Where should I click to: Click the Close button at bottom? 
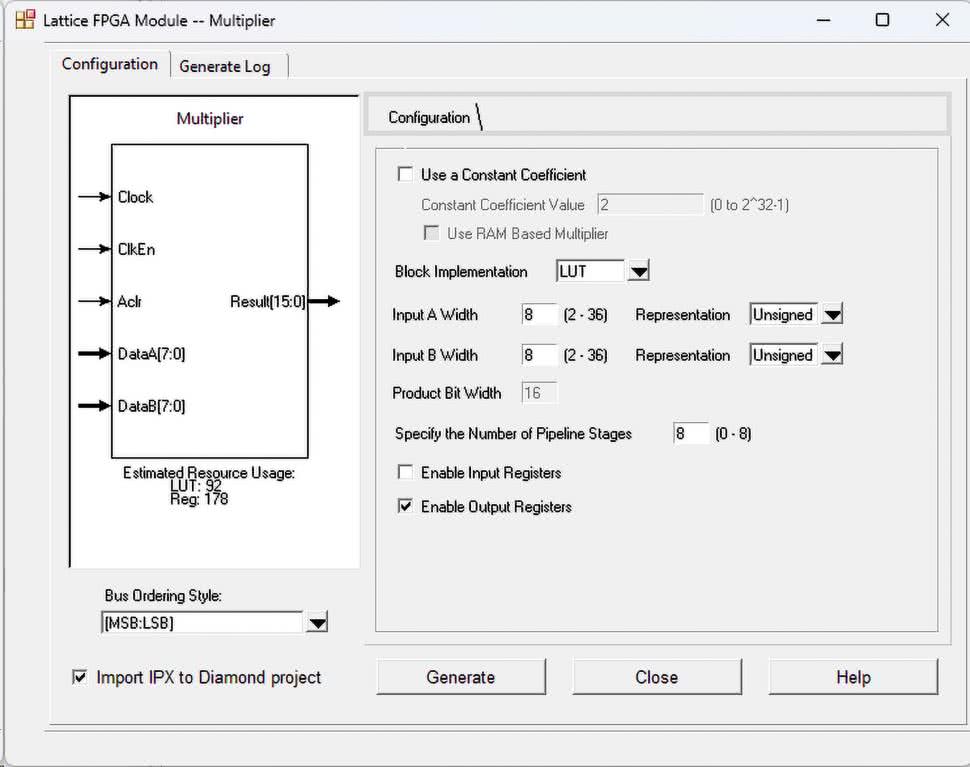click(656, 677)
